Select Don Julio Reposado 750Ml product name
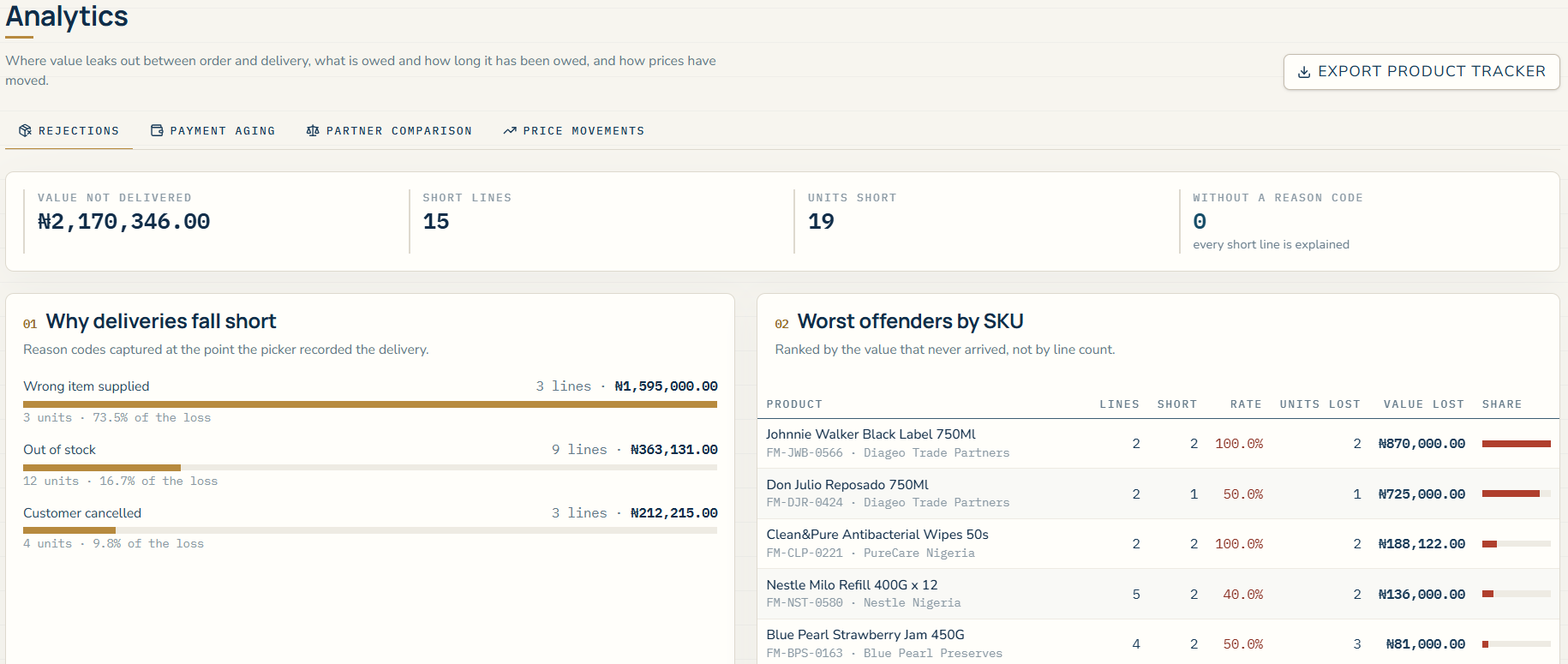This screenshot has height=664, width=1568. 847,485
